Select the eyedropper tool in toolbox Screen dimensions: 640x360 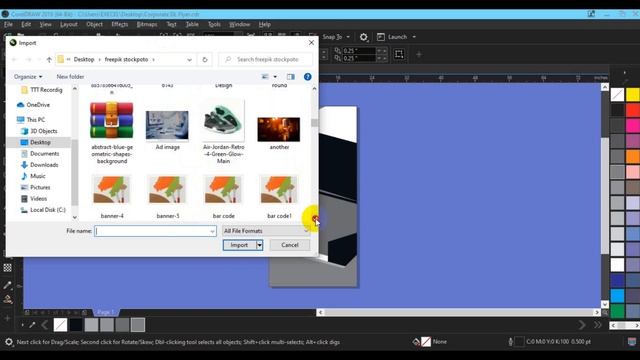(x=7, y=285)
